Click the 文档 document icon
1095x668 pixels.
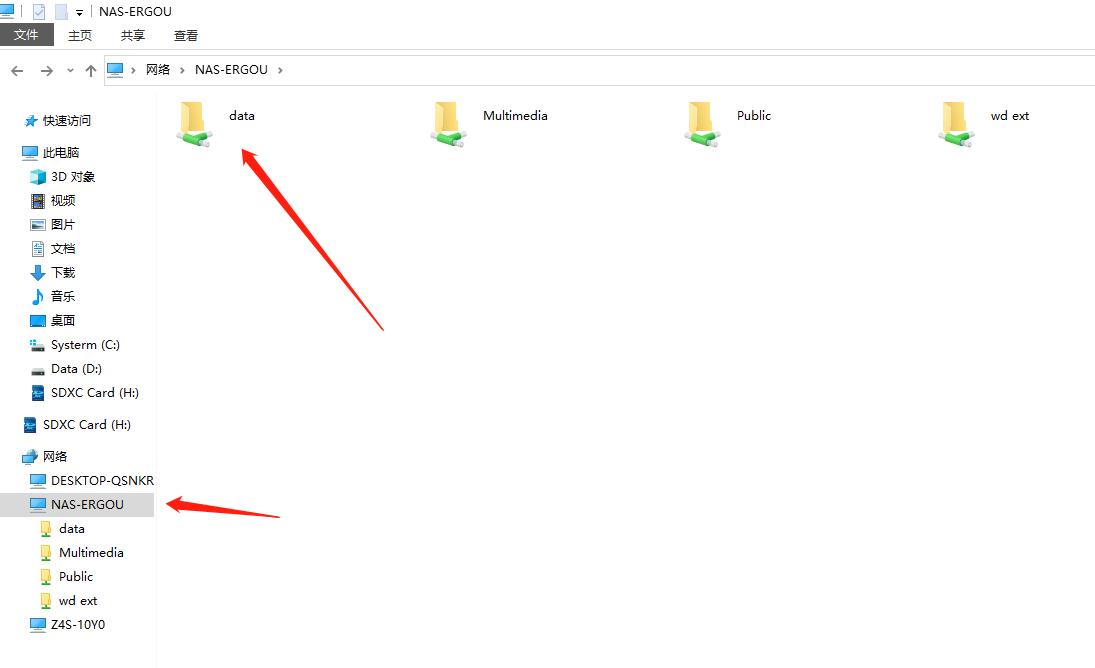[38, 248]
